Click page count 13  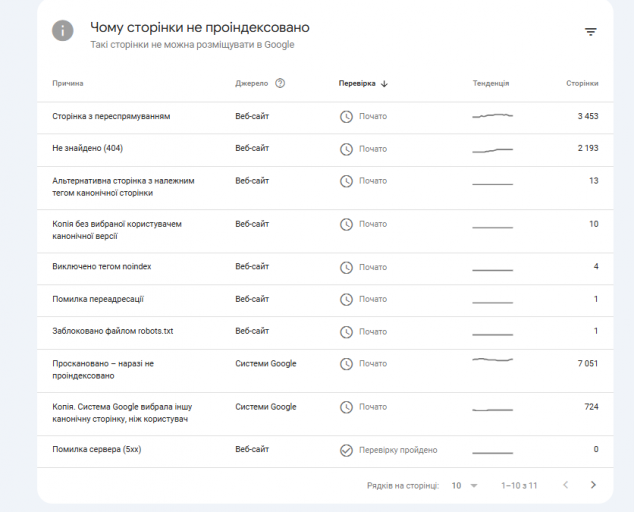point(594,180)
